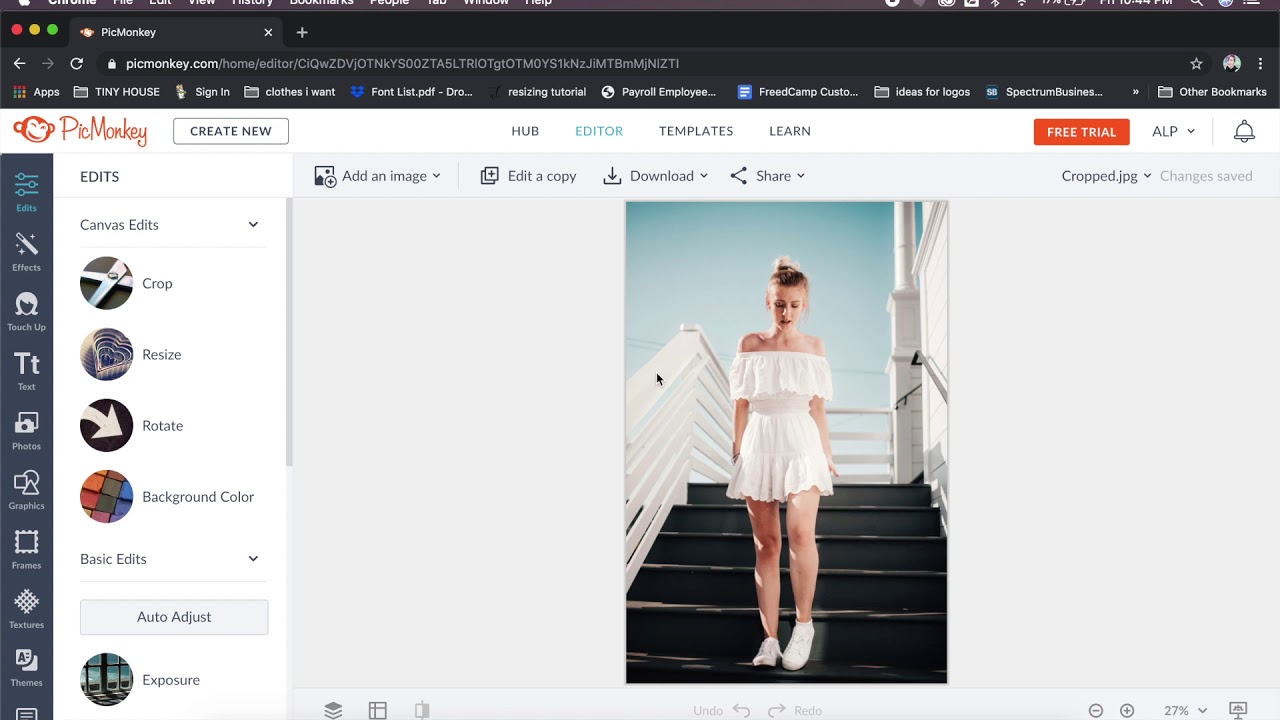Bookmark this page with the star icon

tap(1196, 63)
